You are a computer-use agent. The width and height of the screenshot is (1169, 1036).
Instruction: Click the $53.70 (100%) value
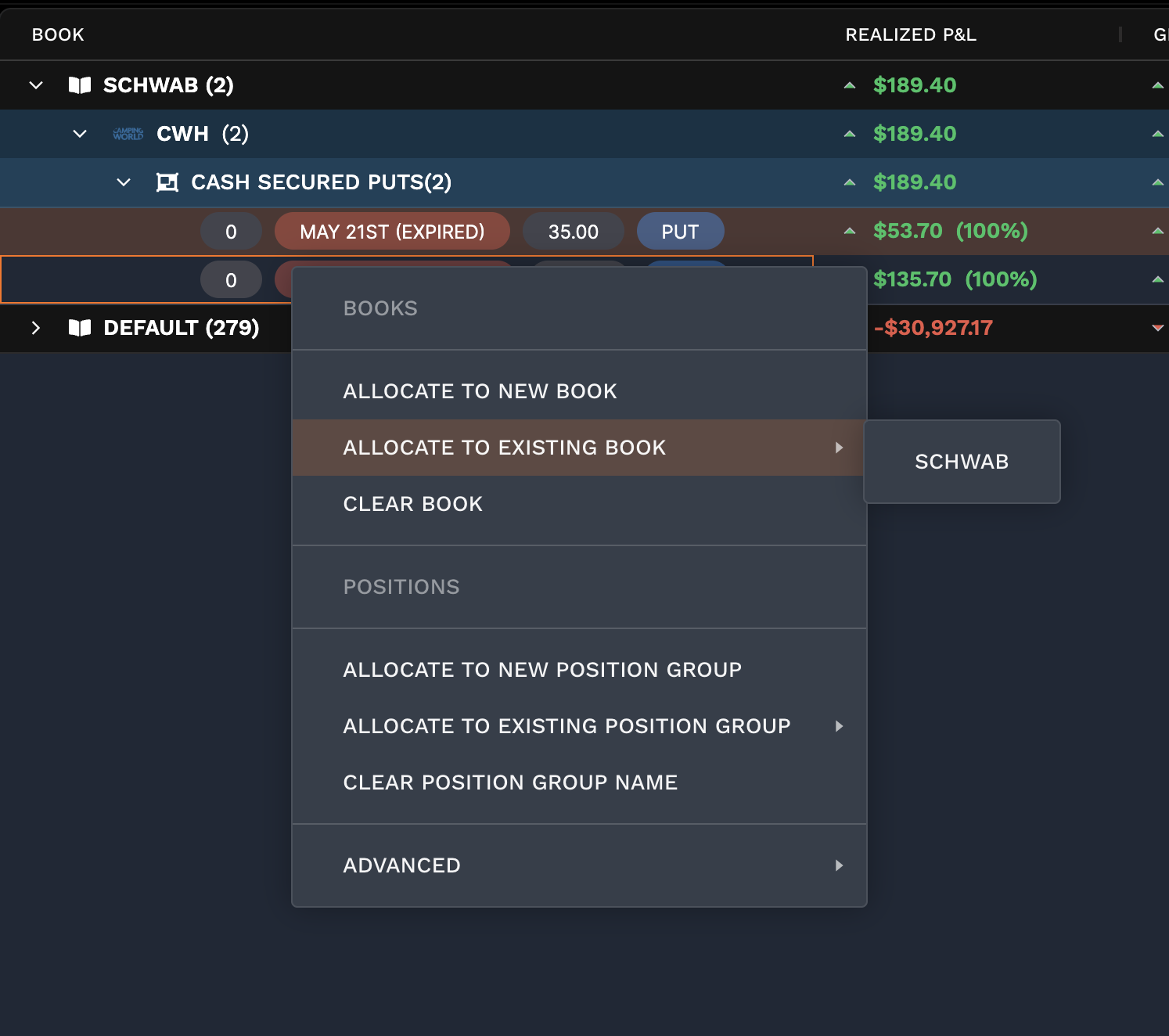(x=951, y=231)
